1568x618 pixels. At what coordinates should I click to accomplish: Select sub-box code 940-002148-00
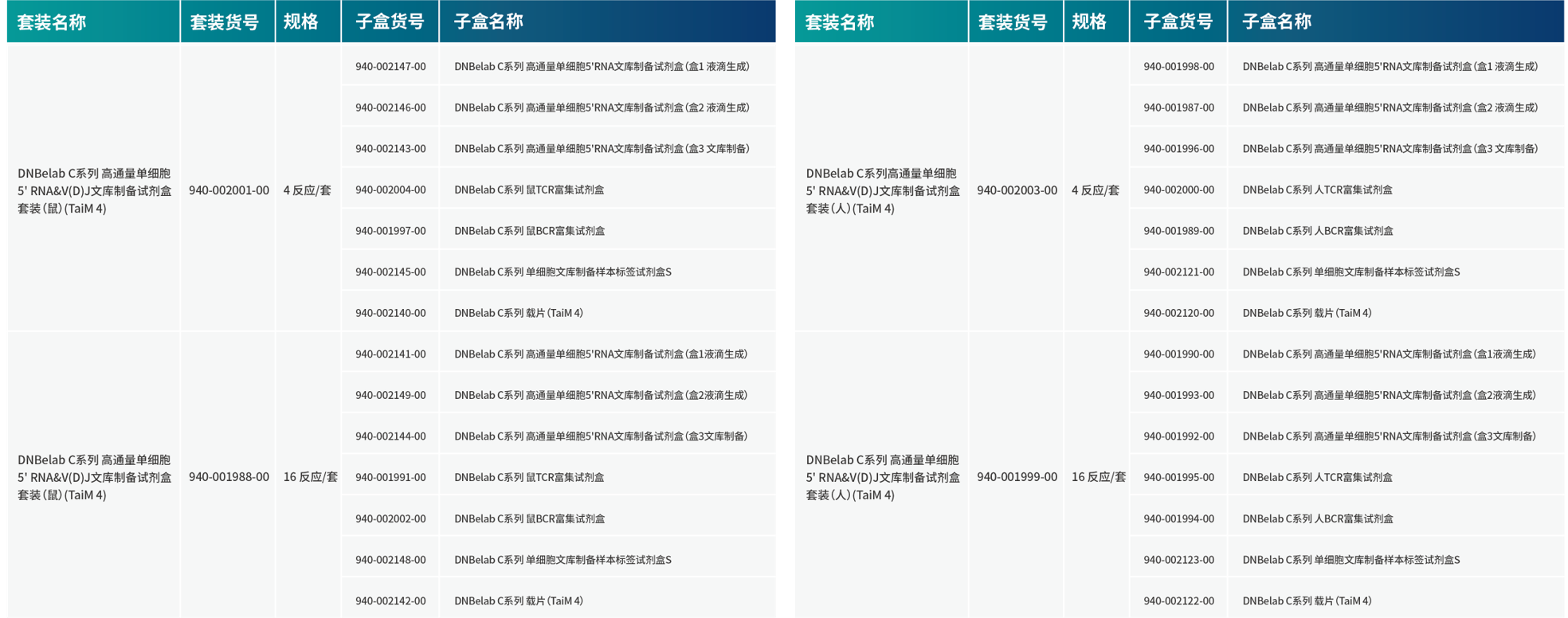390,560
